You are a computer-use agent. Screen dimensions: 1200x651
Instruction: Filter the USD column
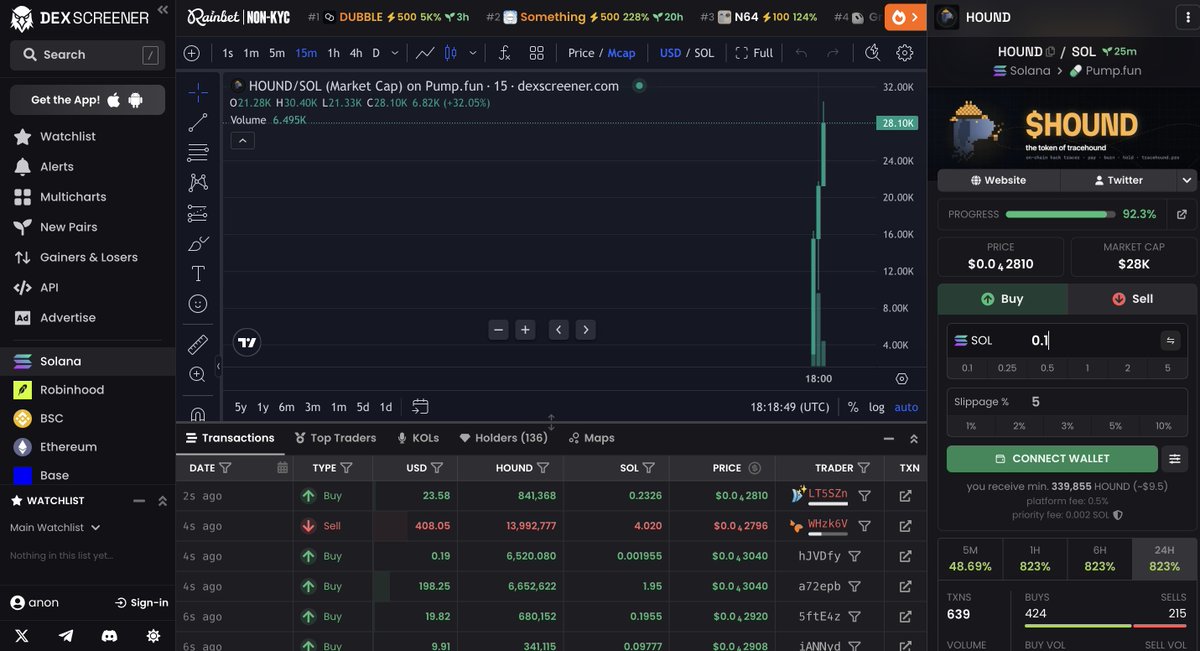pyautogui.click(x=437, y=468)
